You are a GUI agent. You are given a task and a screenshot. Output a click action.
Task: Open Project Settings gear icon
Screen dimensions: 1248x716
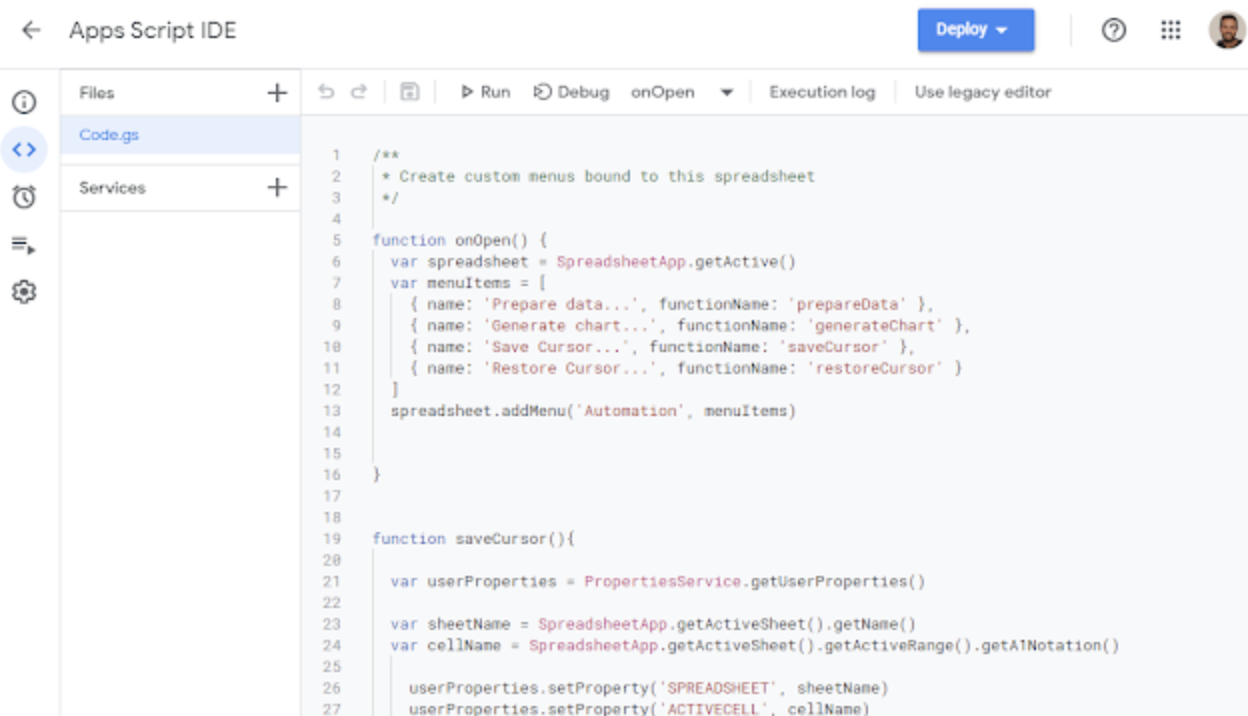24,292
